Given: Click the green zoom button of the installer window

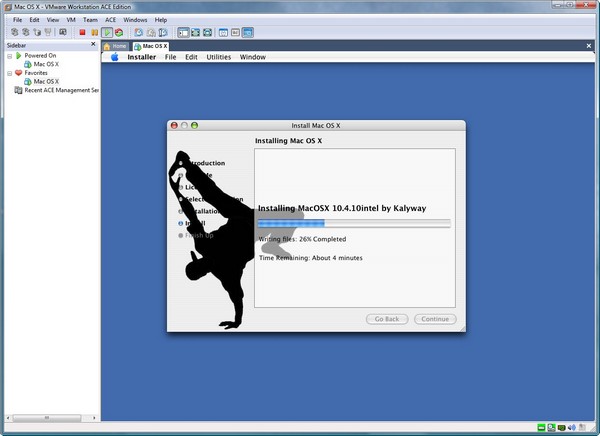Looking at the screenshot, I should pyautogui.click(x=194, y=125).
